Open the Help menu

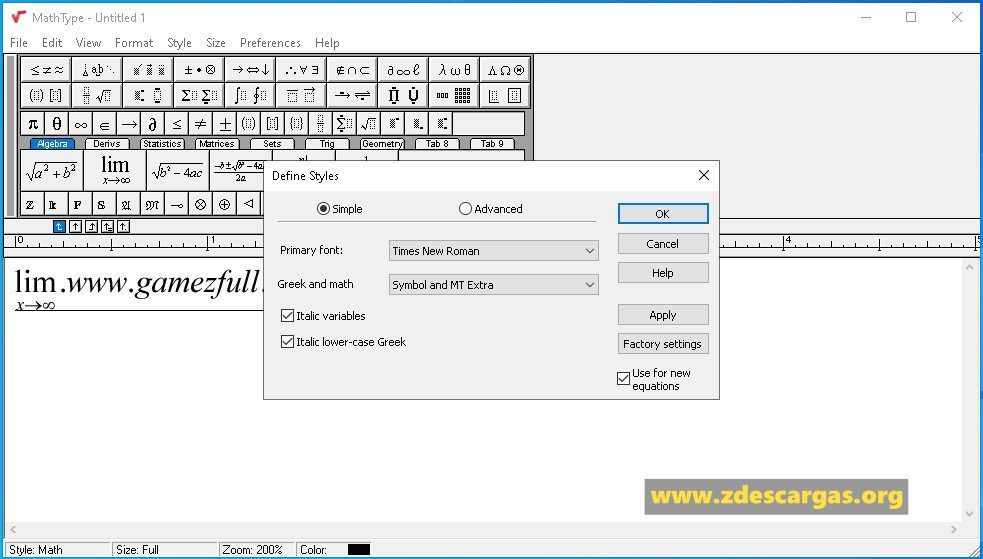coord(327,43)
